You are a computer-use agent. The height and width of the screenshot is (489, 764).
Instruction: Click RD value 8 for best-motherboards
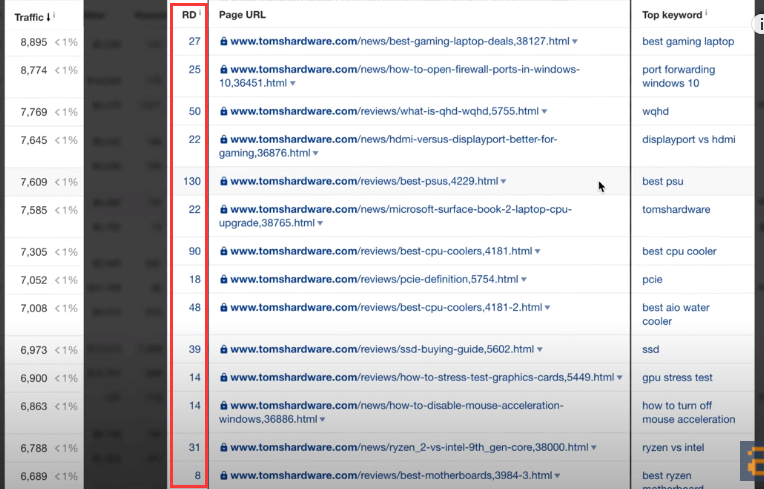point(197,475)
